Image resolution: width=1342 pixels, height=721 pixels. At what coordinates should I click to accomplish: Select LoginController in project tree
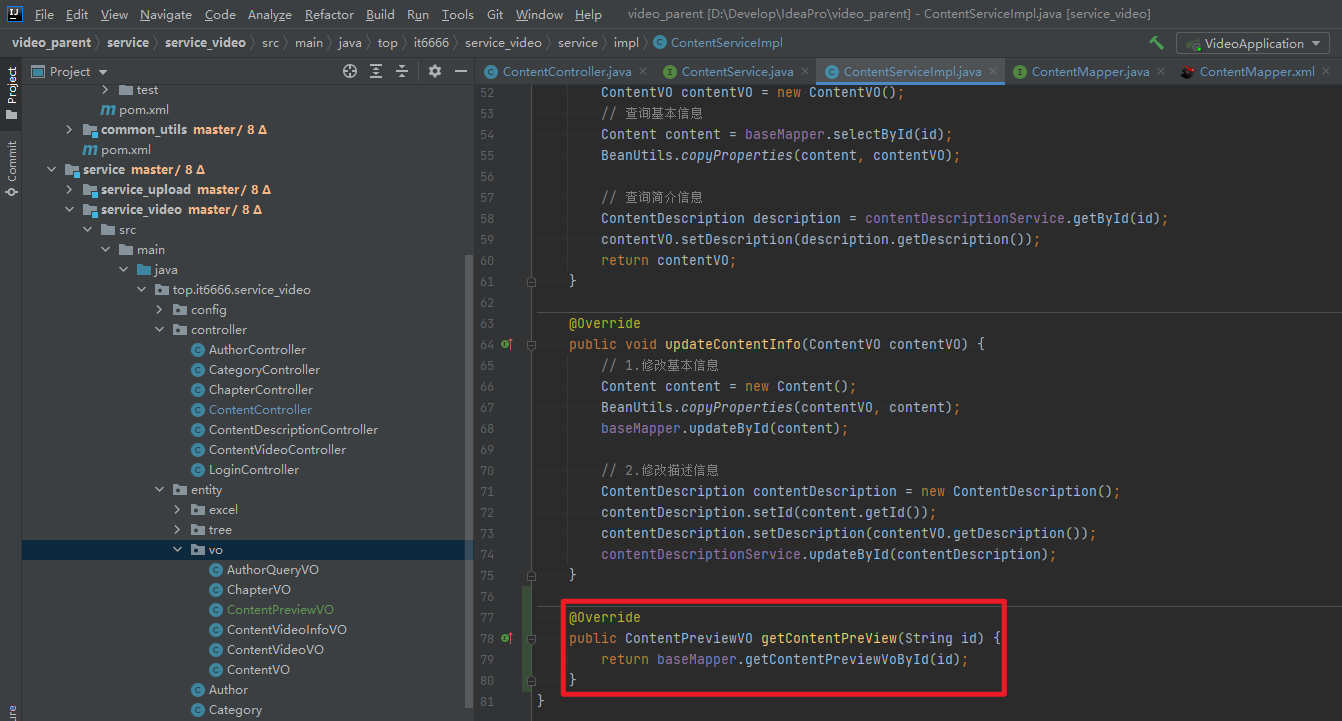pos(253,470)
